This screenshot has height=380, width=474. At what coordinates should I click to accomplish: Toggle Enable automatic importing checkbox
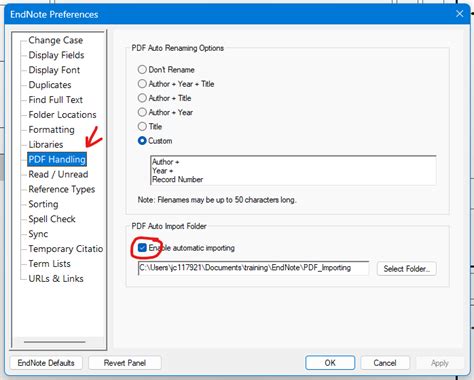click(x=142, y=248)
